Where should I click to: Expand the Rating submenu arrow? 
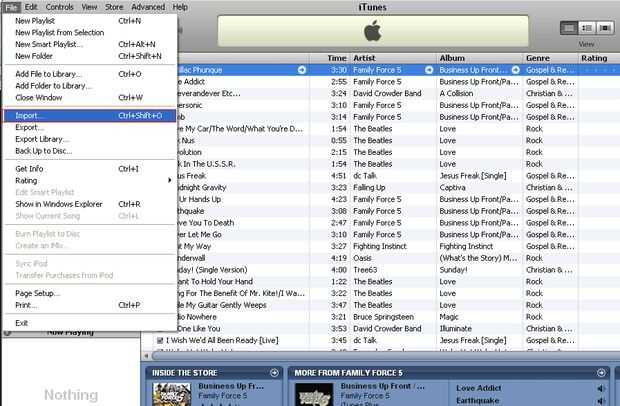(x=170, y=180)
